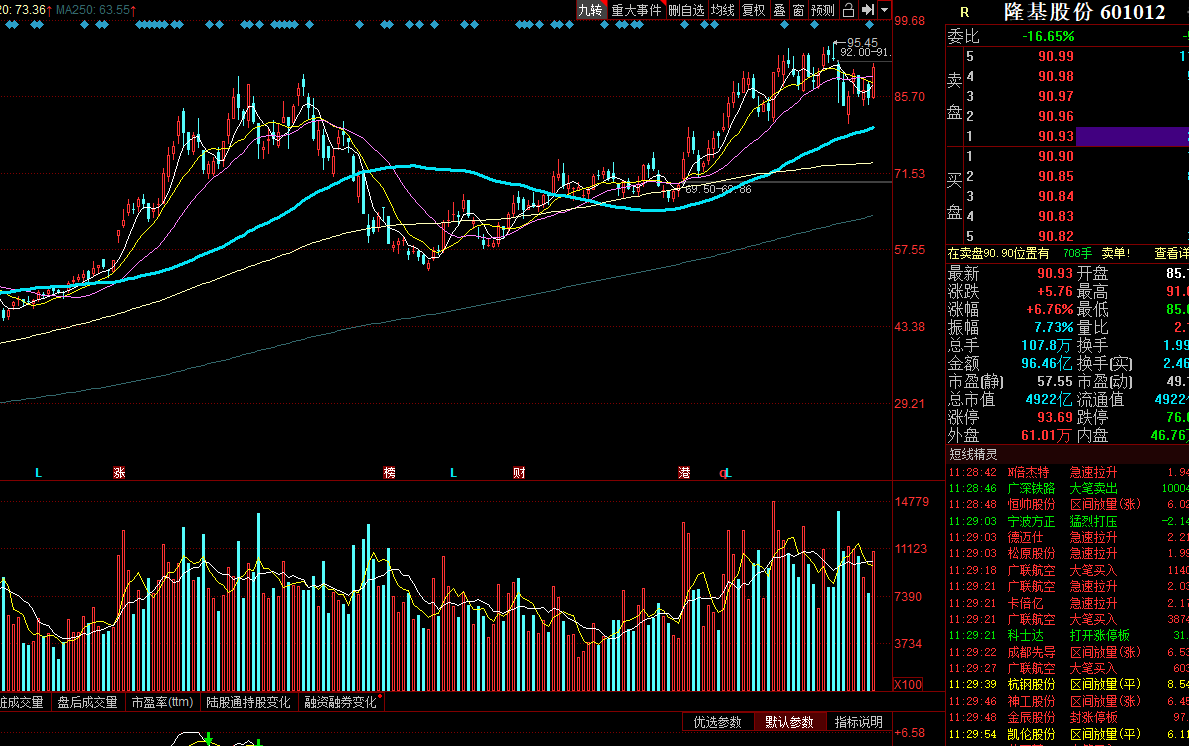The height and width of the screenshot is (746, 1189).
Task: Open 凯伦股份 区间放量 entry
Action: (1068, 734)
